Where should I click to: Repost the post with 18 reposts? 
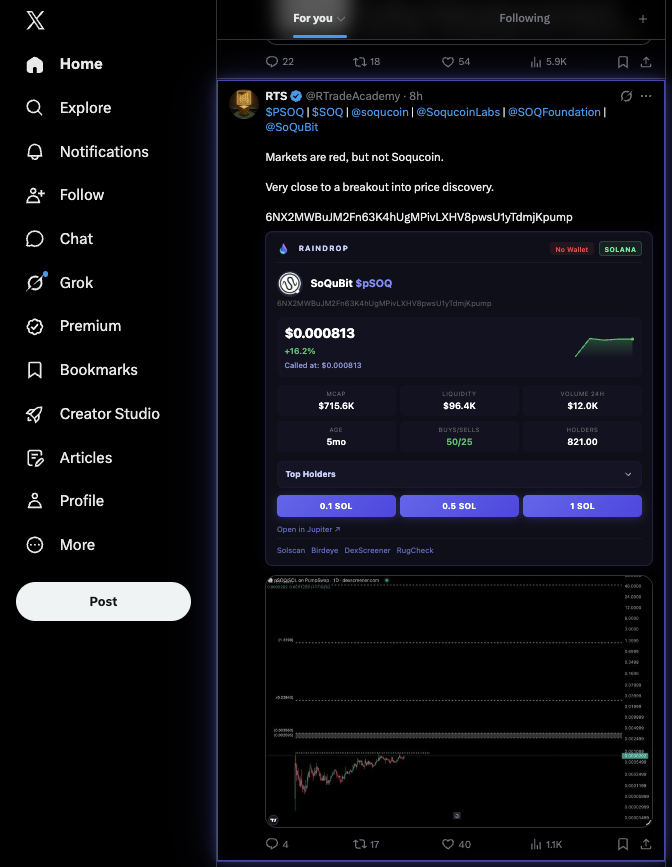[x=367, y=62]
